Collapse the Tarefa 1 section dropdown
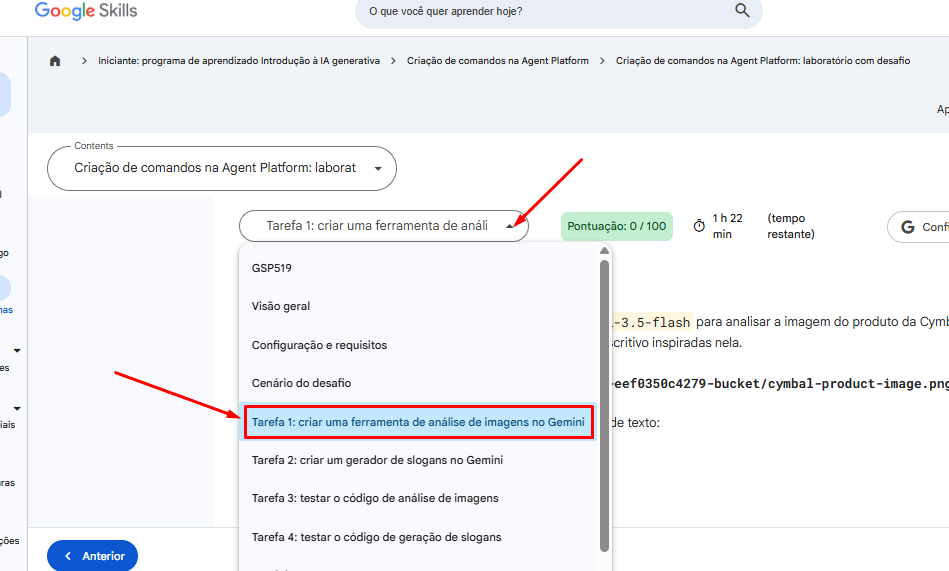This screenshot has height=571, width=949. click(384, 226)
